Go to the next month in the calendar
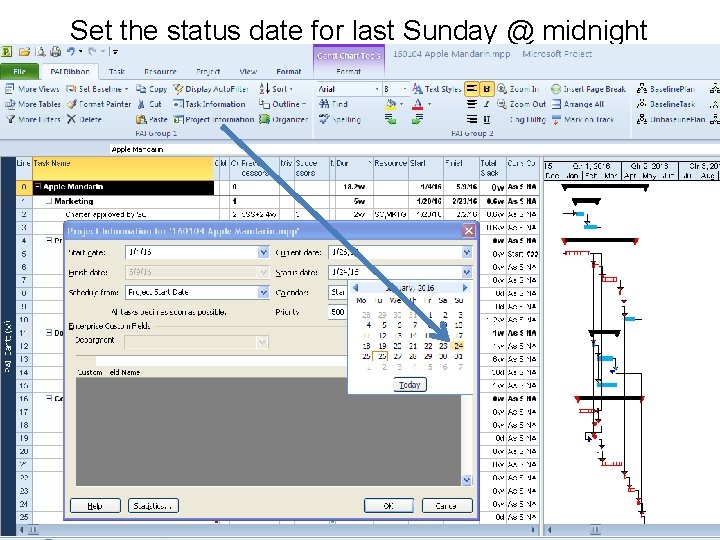The image size is (720, 540). (465, 288)
